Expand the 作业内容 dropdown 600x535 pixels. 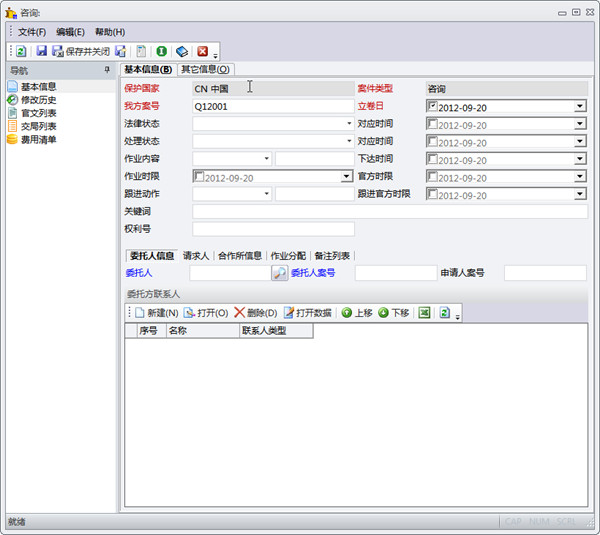[266, 158]
